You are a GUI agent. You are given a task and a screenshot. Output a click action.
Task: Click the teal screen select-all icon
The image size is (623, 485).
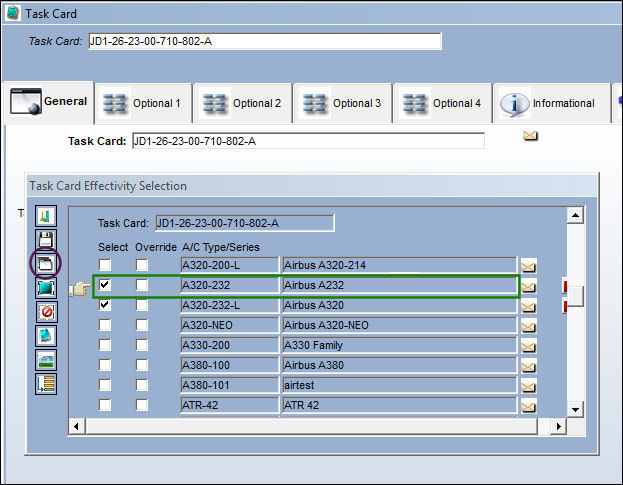tap(46, 288)
